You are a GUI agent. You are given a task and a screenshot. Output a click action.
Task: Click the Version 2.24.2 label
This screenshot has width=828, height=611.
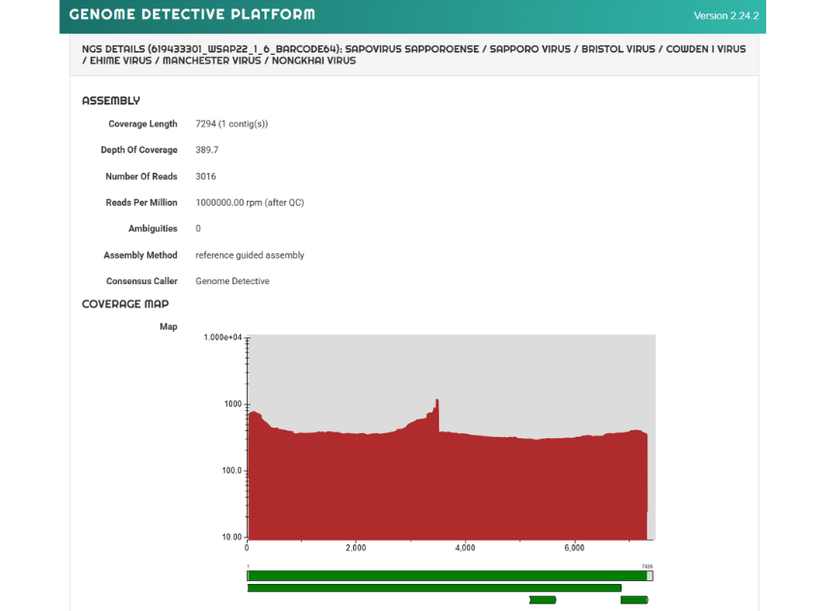tap(726, 16)
